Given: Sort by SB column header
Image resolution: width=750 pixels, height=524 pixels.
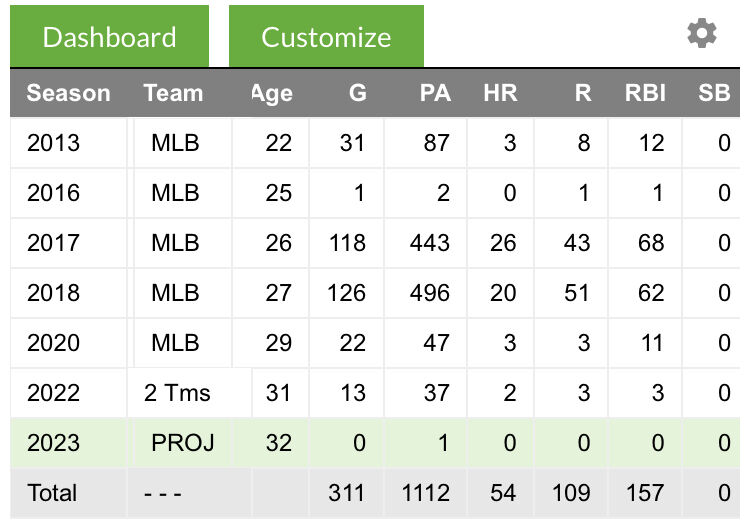Looking at the screenshot, I should 713,93.
